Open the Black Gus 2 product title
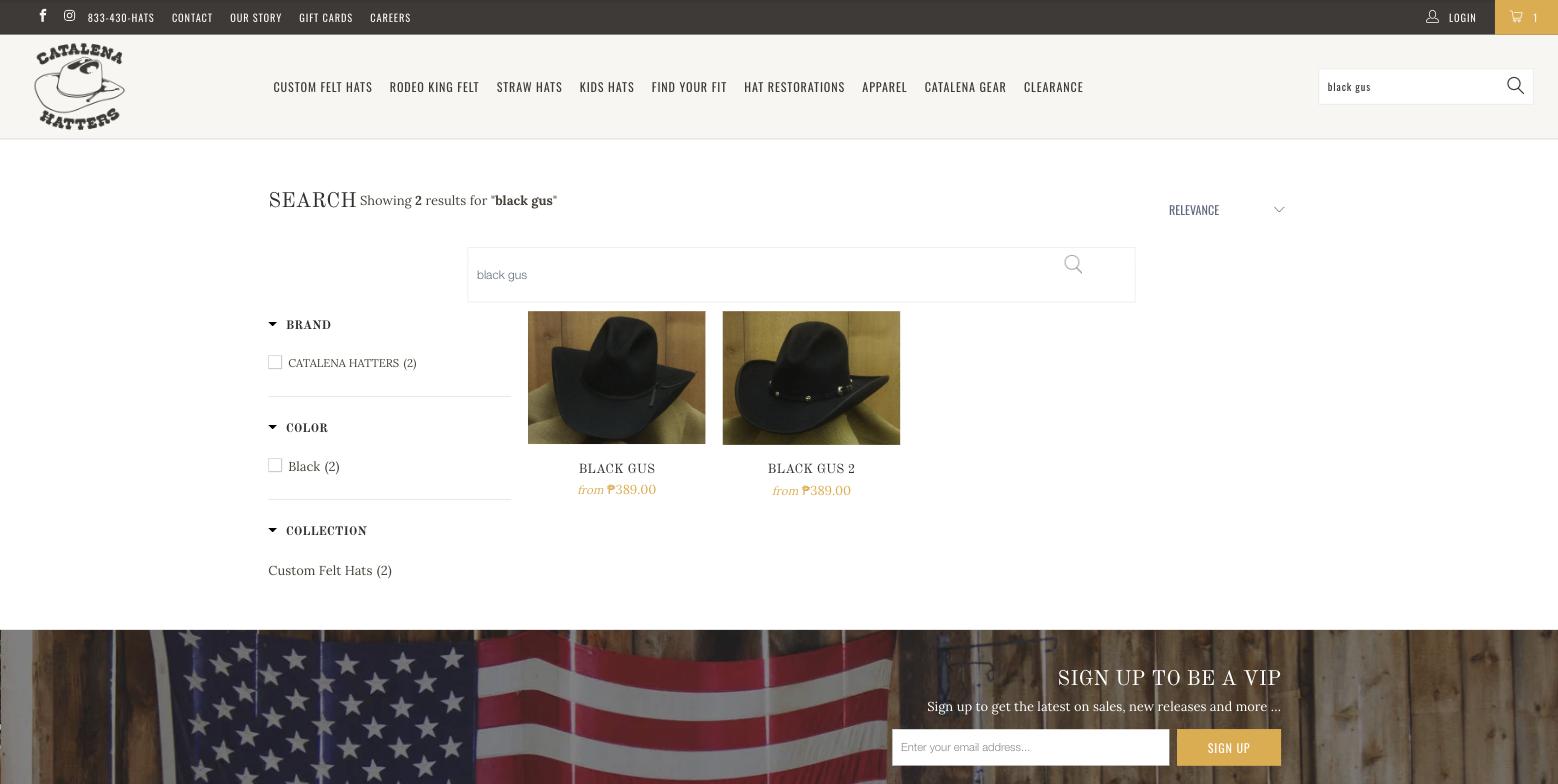Viewport: 1558px width, 784px height. tap(811, 468)
